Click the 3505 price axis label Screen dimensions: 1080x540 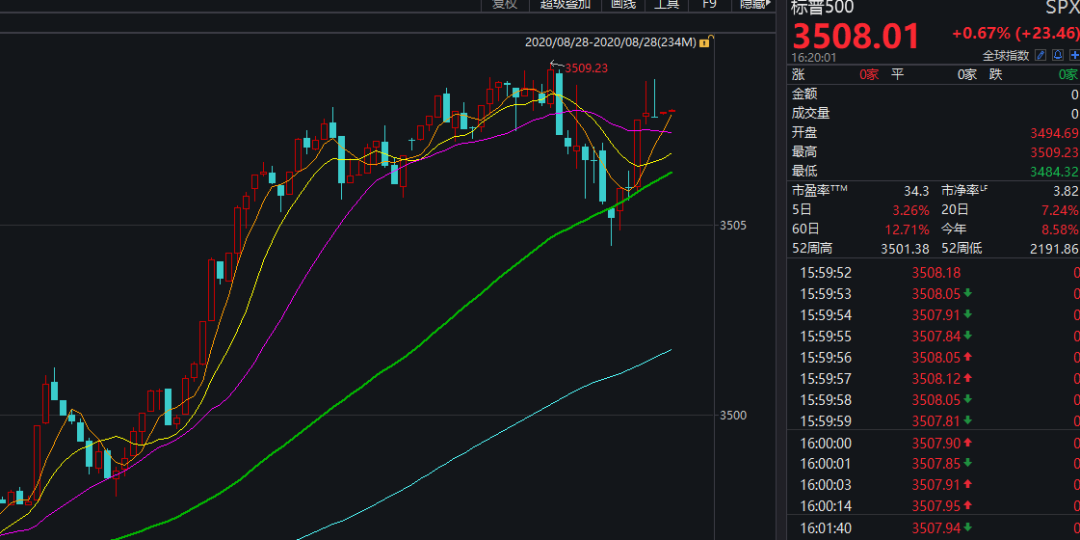click(x=733, y=225)
